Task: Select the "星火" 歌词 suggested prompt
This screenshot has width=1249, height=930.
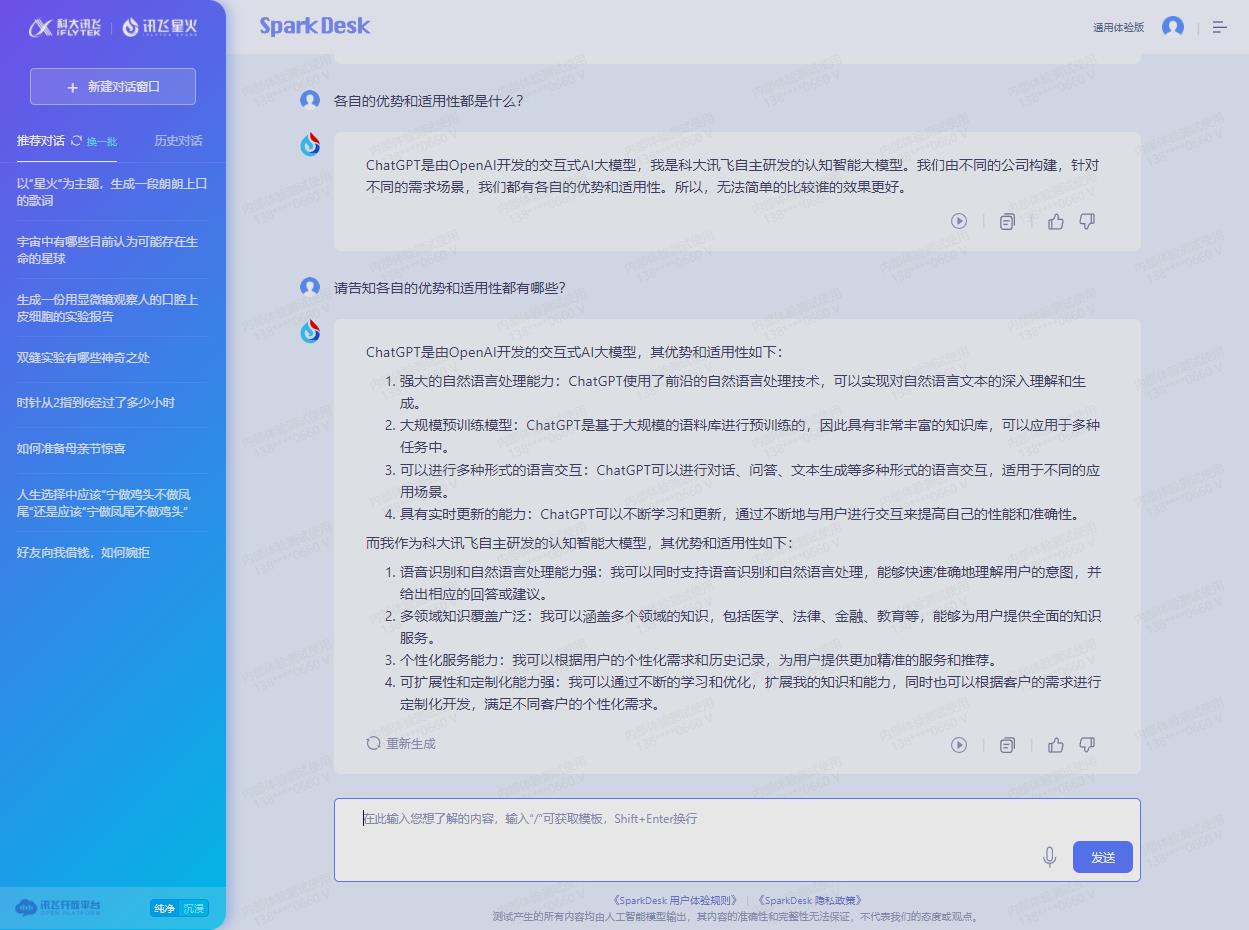Action: [x=113, y=192]
